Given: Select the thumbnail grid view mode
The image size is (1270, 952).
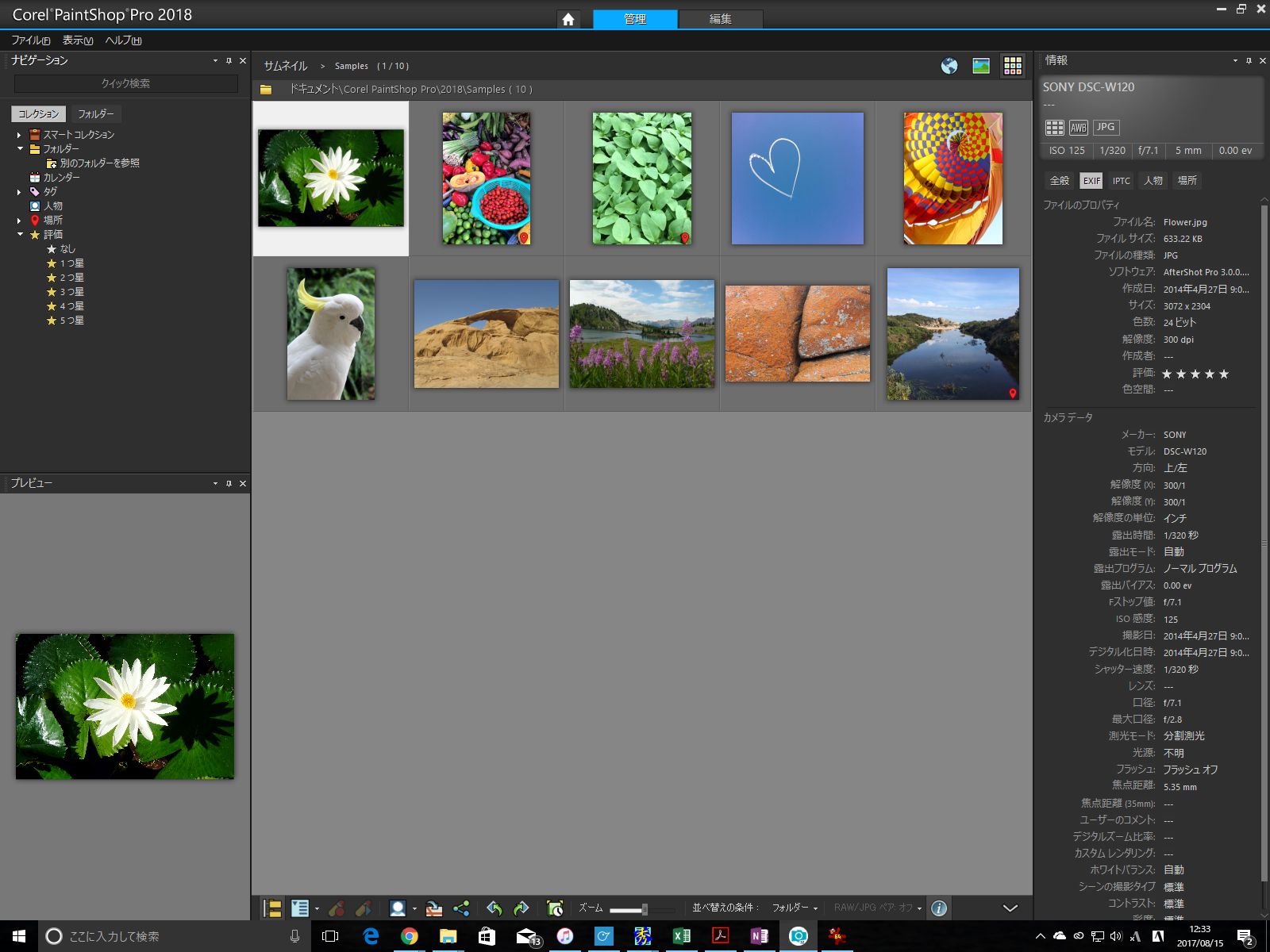Looking at the screenshot, I should pos(1013,66).
